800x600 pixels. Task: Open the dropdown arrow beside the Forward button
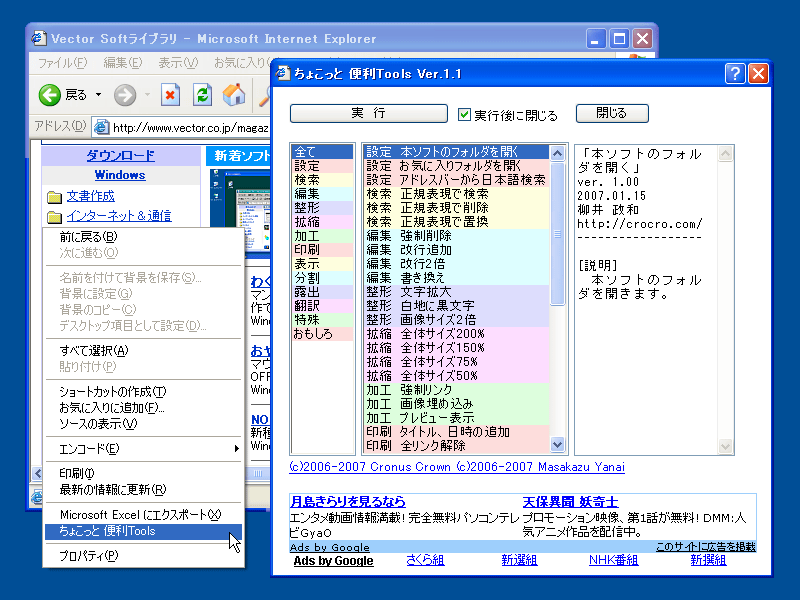[147, 95]
